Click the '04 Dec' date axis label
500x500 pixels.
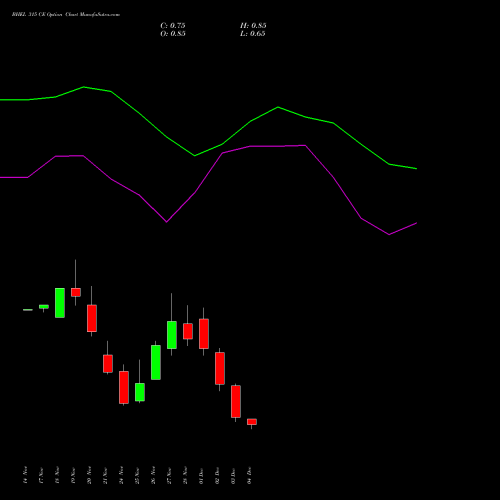pyautogui.click(x=249, y=475)
